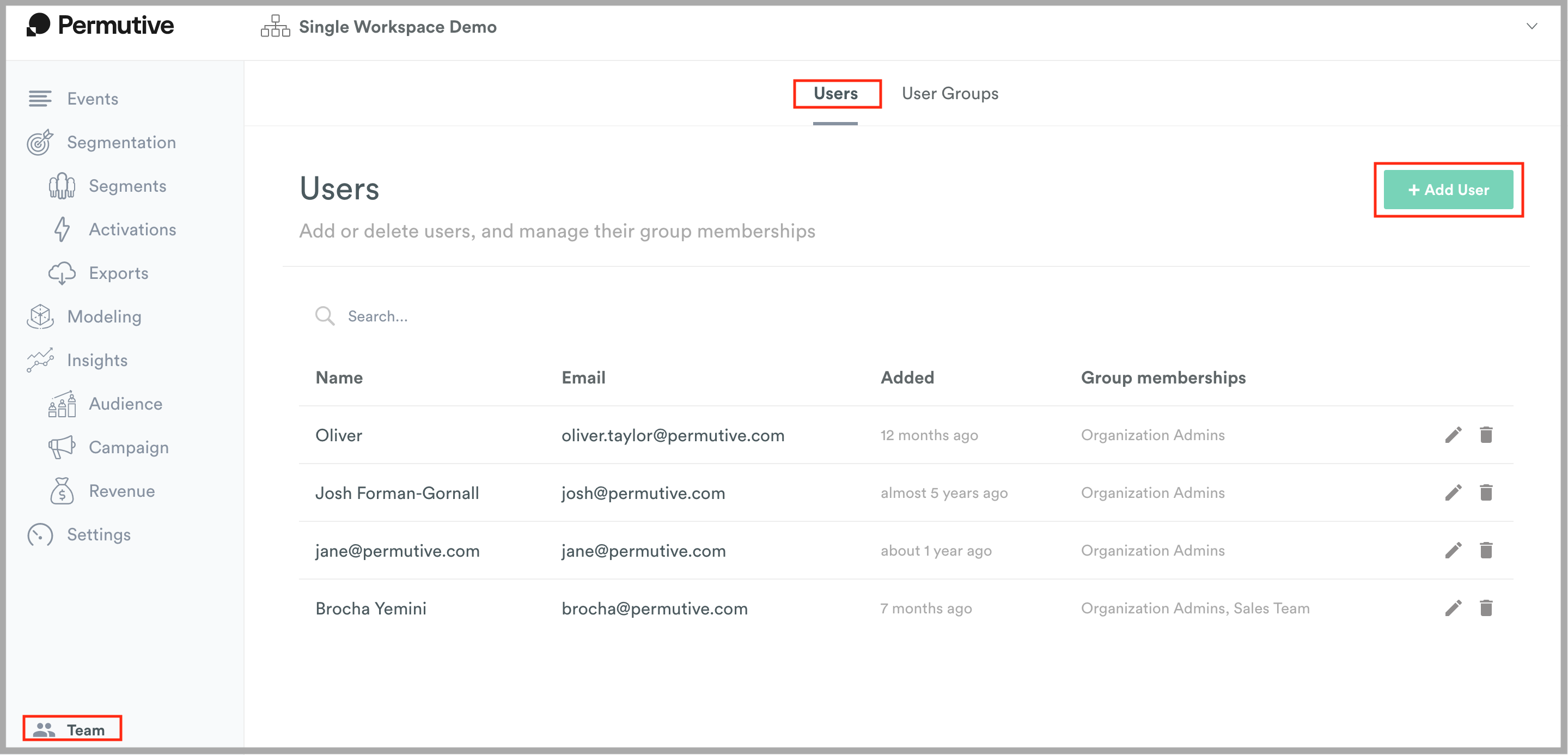
Task: Click the Name column header
Action: [339, 377]
